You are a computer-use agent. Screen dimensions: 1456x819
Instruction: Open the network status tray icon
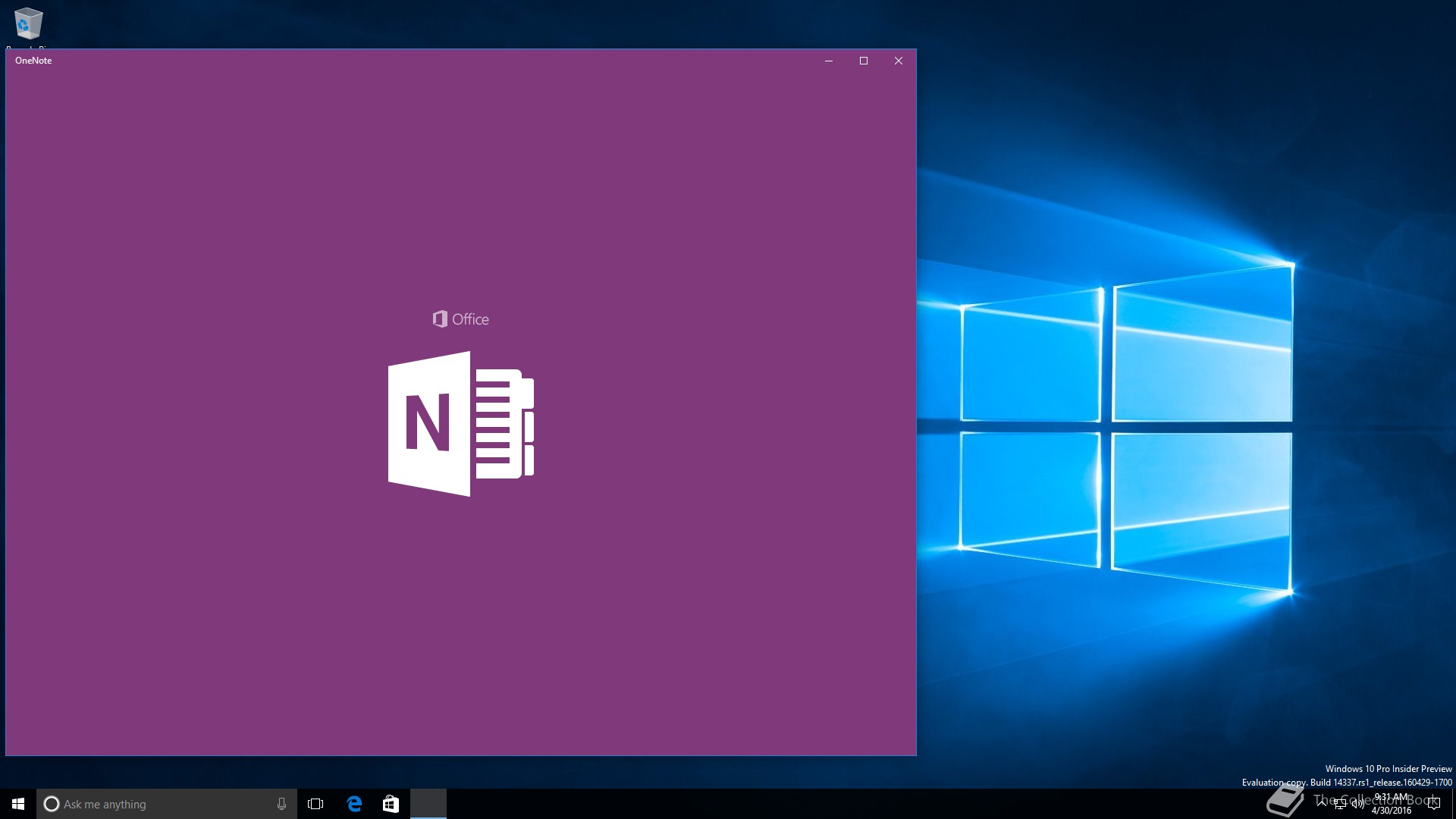1340,804
